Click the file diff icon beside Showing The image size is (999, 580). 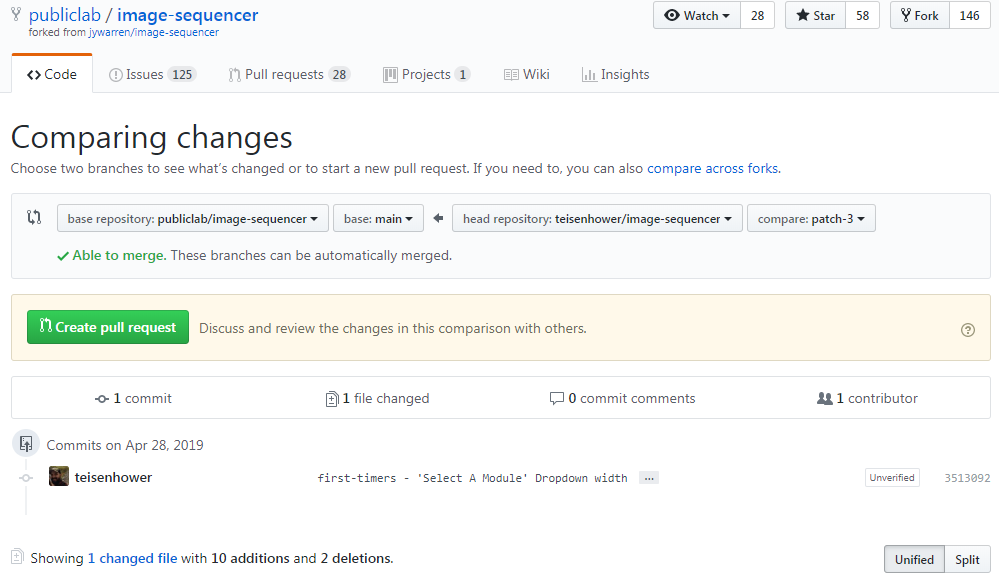pos(17,556)
